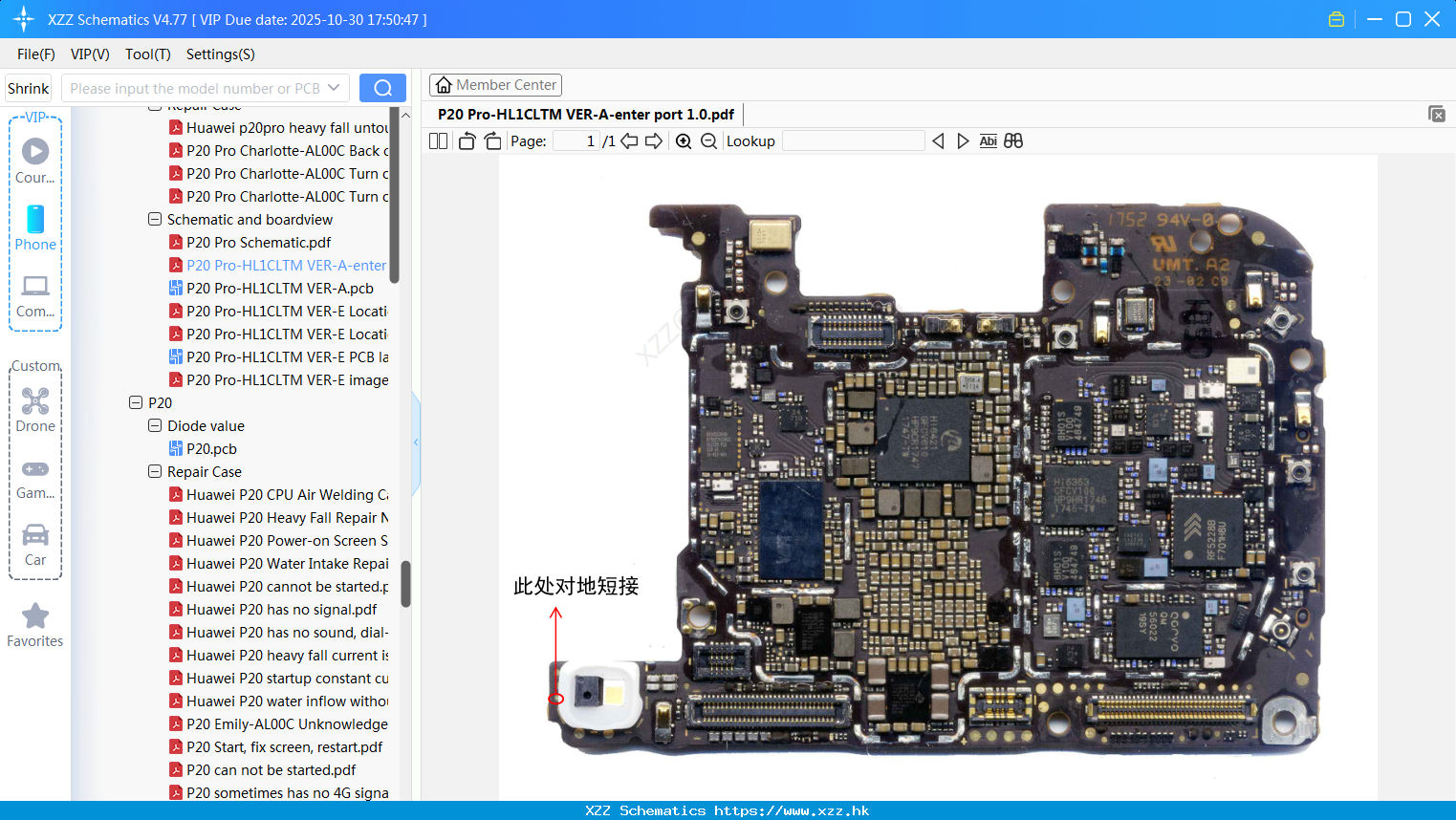
Task: Collapse the P20 tree node
Action: pyautogui.click(x=136, y=402)
